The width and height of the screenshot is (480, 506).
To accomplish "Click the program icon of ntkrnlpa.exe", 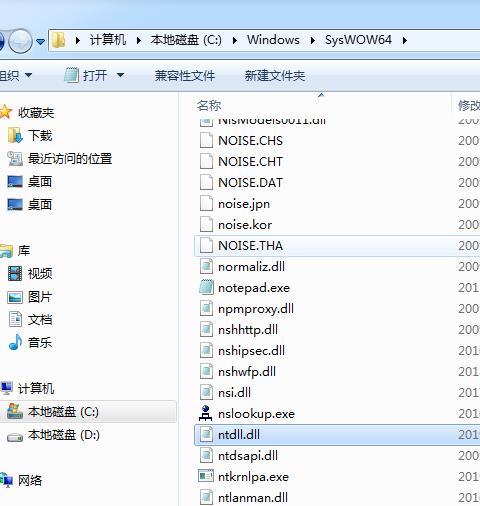I will click(x=206, y=476).
